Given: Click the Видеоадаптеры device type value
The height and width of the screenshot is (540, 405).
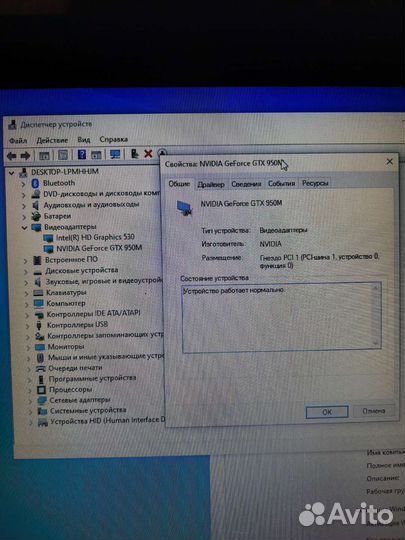Looking at the screenshot, I should [x=283, y=230].
